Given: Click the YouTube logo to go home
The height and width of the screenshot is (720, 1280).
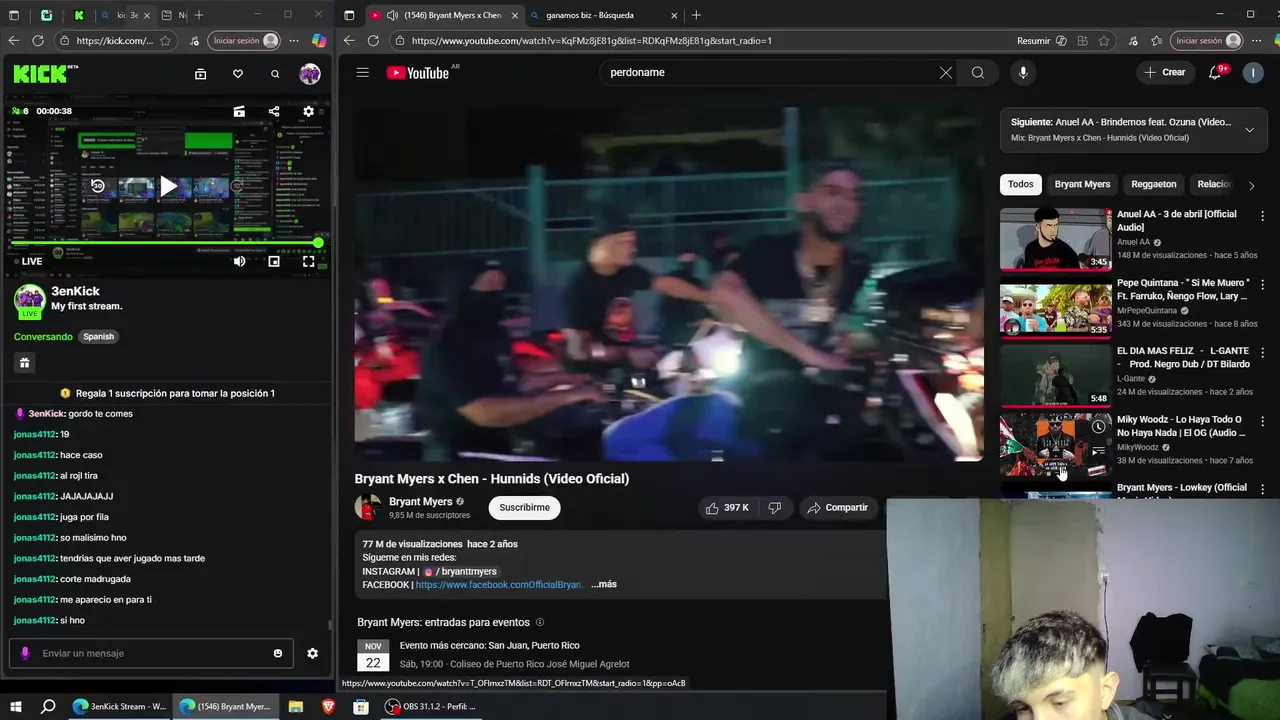Looking at the screenshot, I should click(418, 73).
